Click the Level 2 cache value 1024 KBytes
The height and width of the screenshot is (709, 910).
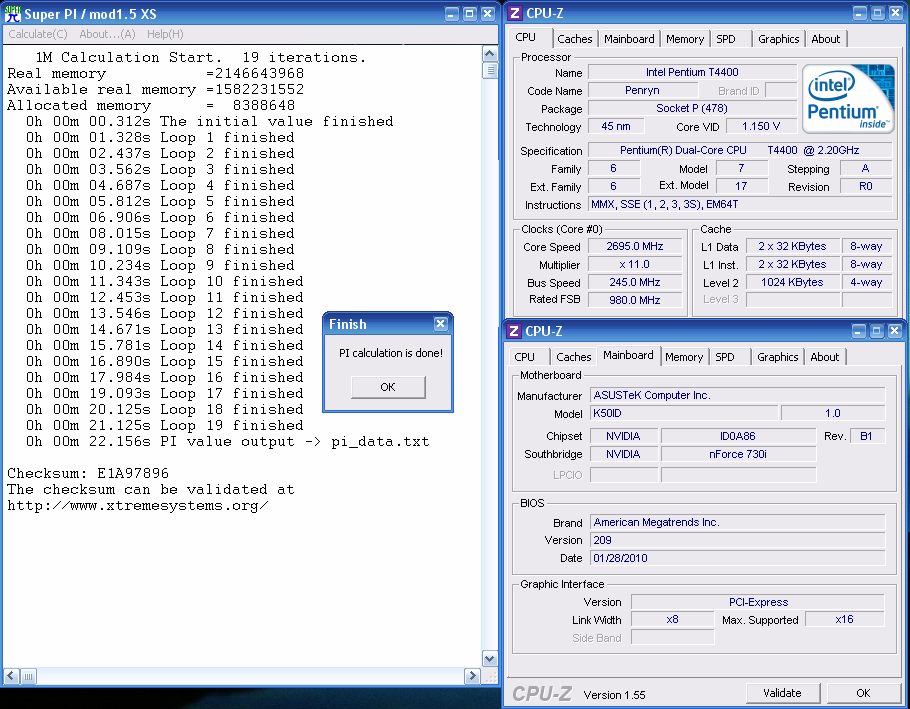pyautogui.click(x=792, y=282)
